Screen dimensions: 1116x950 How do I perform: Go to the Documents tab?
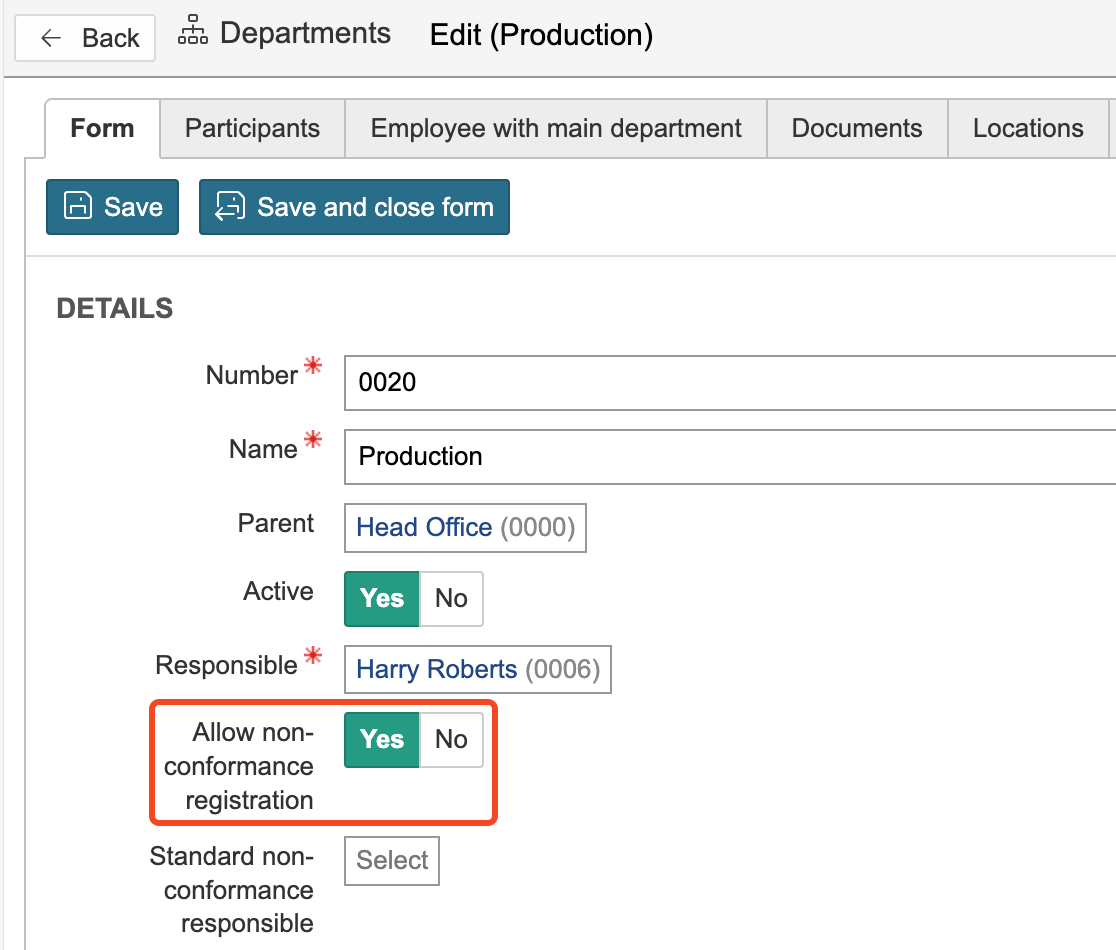(x=857, y=129)
